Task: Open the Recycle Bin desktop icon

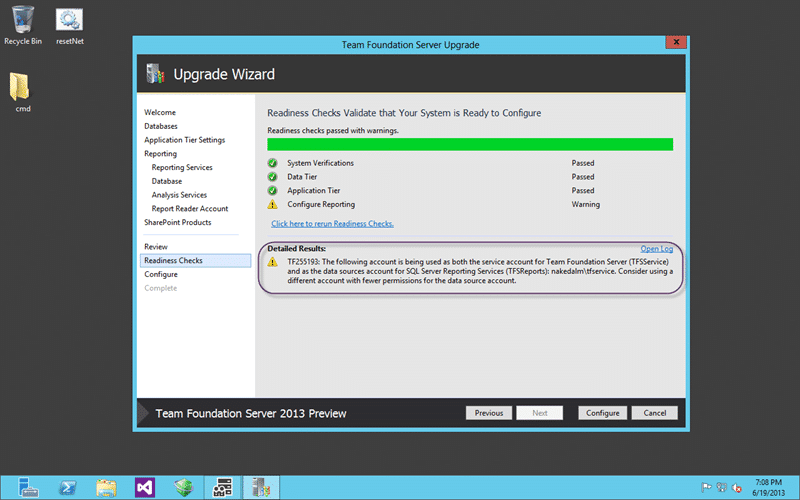Action: tap(23, 25)
